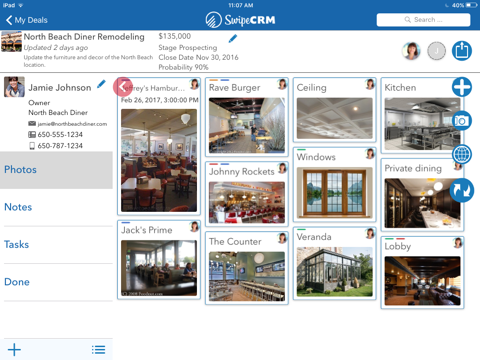The width and height of the screenshot is (480, 360).
Task: Call the work number 650-555-1234
Action: coord(60,135)
